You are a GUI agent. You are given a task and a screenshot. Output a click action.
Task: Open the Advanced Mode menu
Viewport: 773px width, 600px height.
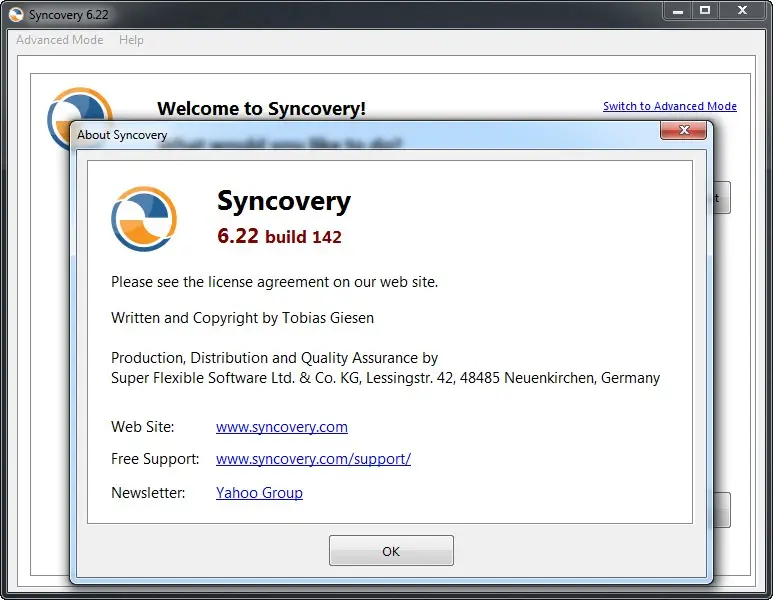[60, 40]
